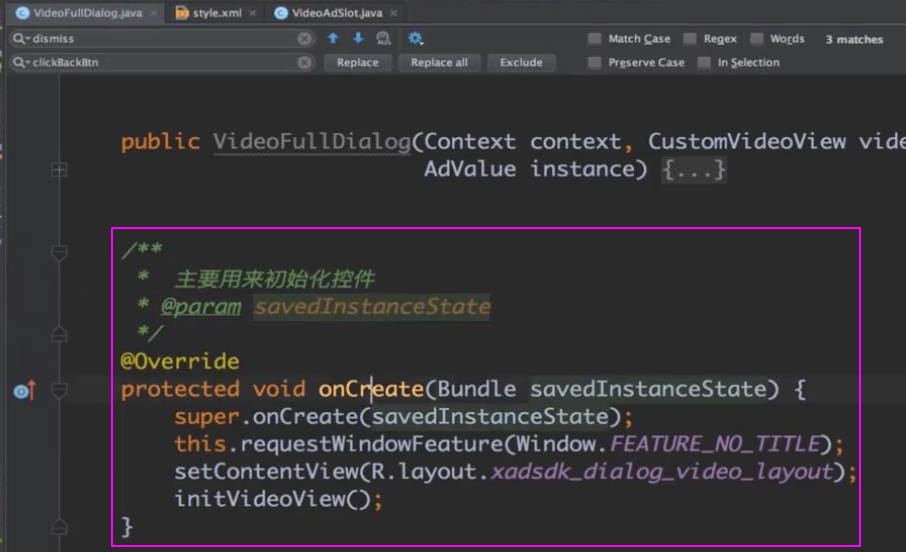The height and width of the screenshot is (552, 906).
Task: Click xadsdk_dialog_video_layout resource reference
Action: pyautogui.click(x=662, y=472)
